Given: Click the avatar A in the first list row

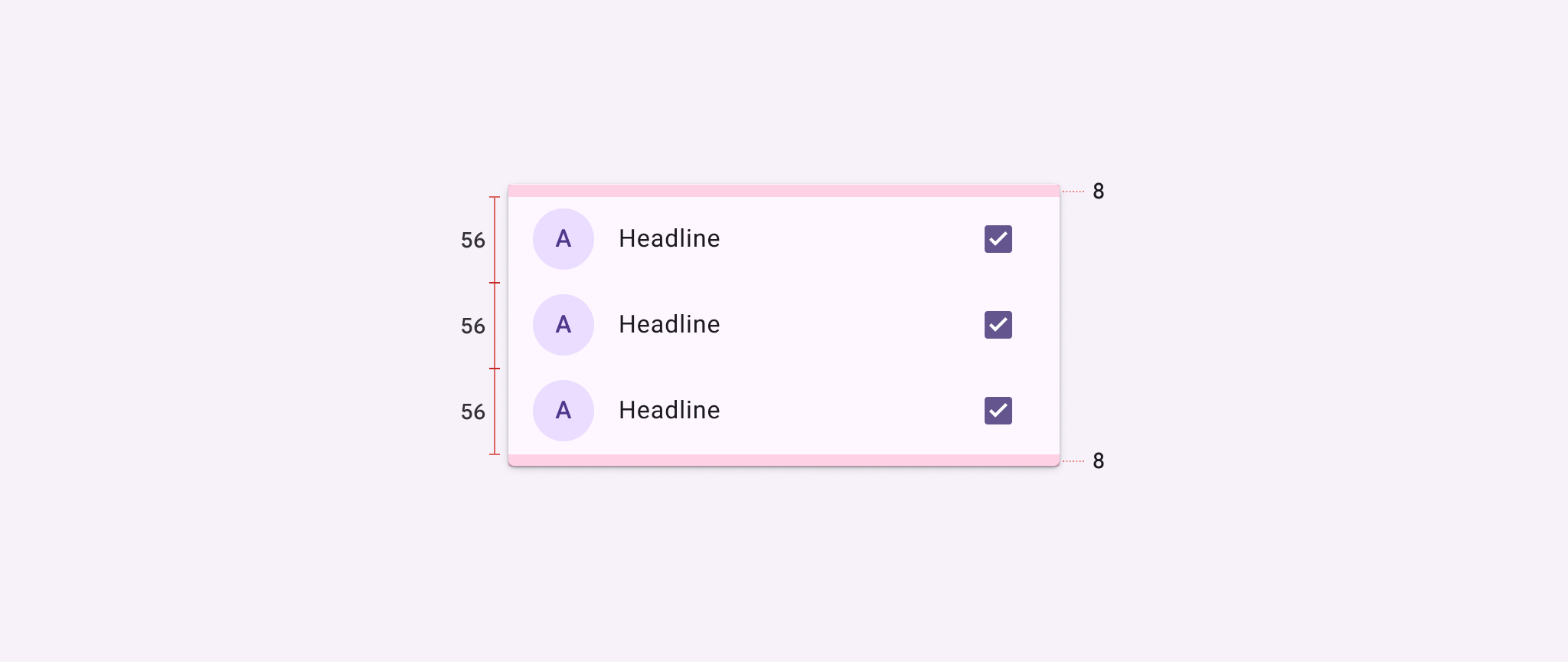Looking at the screenshot, I should click(x=563, y=239).
